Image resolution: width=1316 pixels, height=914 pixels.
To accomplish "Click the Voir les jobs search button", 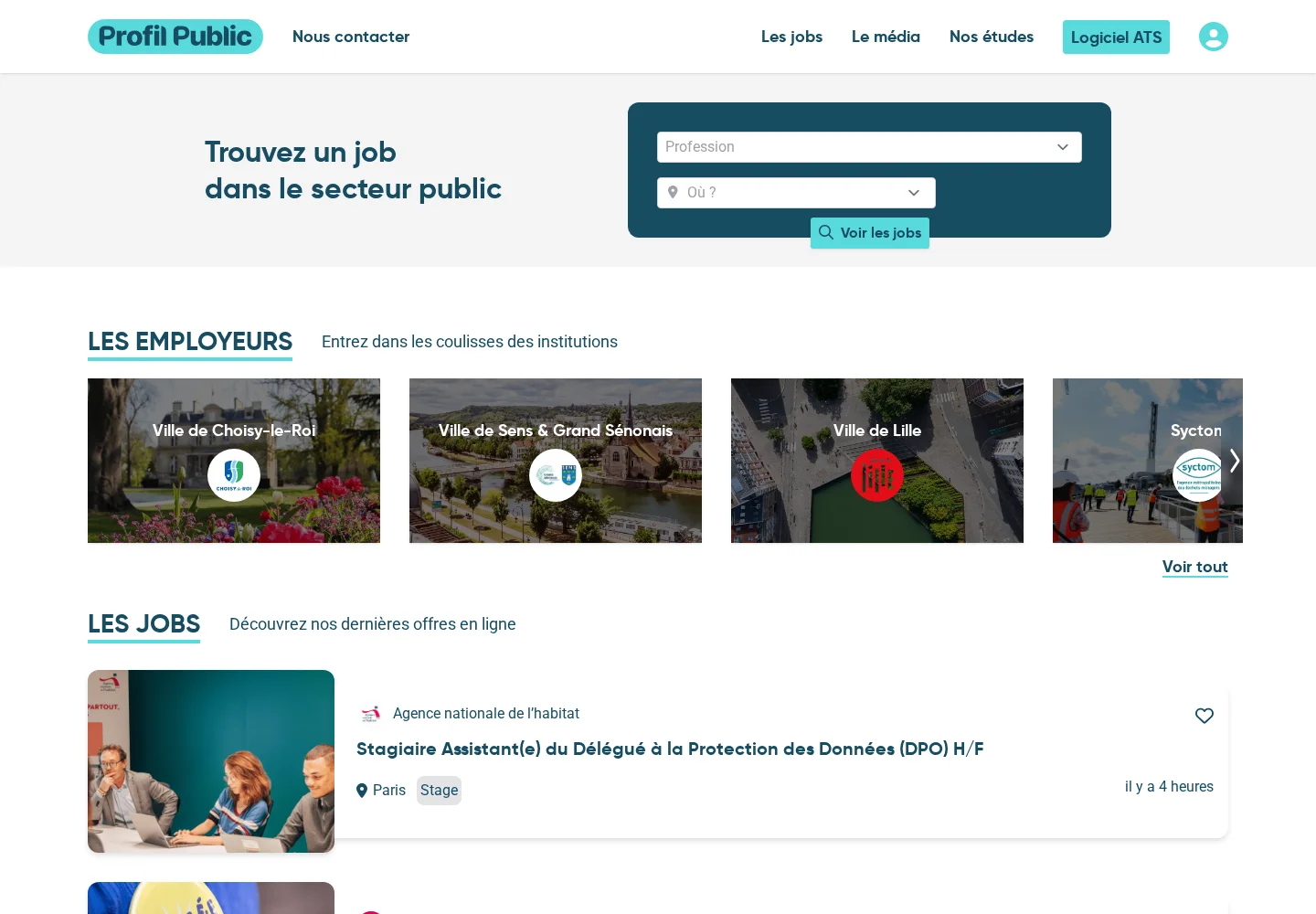I will pos(870,233).
